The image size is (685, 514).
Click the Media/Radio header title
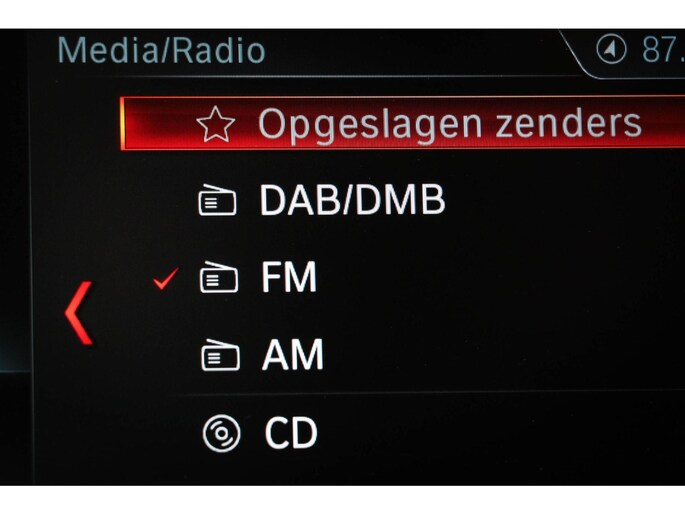click(x=162, y=50)
